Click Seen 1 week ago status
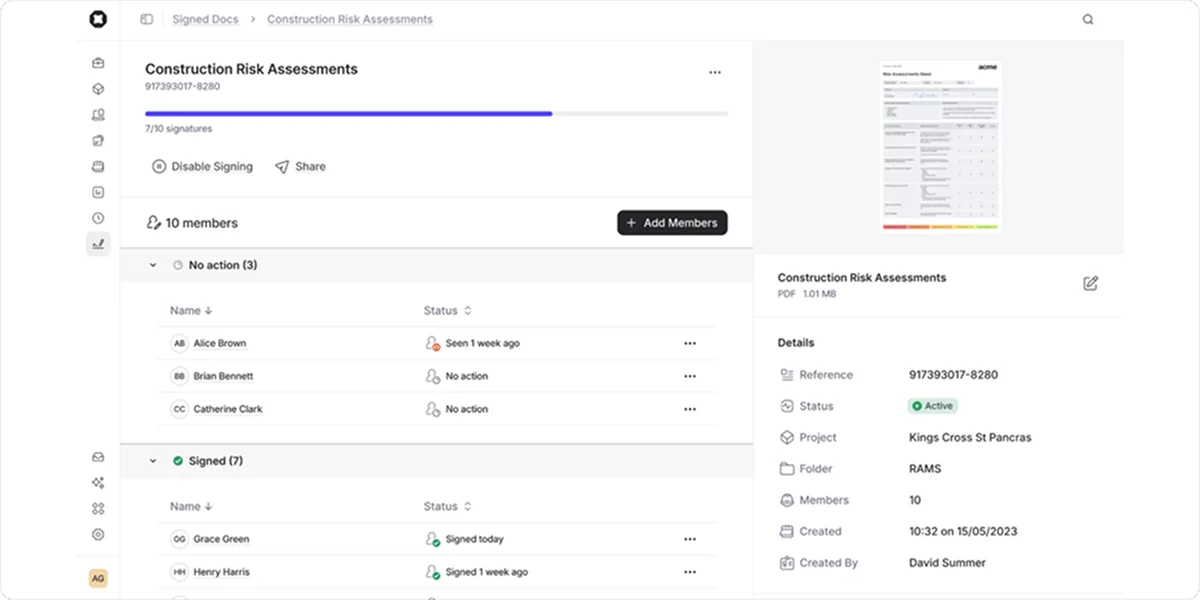Viewport: 1200px width, 600px height. [482, 343]
